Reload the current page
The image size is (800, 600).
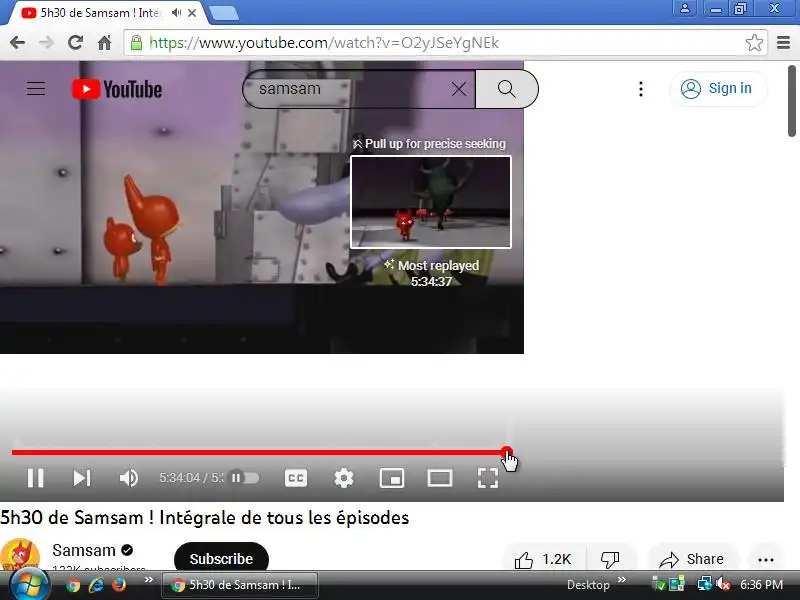coord(76,43)
